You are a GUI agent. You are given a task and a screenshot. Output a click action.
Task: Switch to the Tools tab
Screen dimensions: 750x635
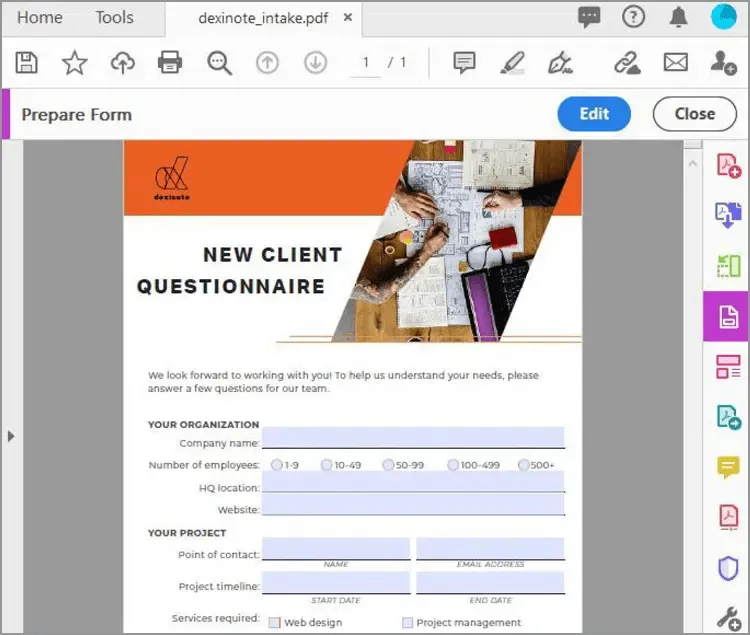coord(114,18)
